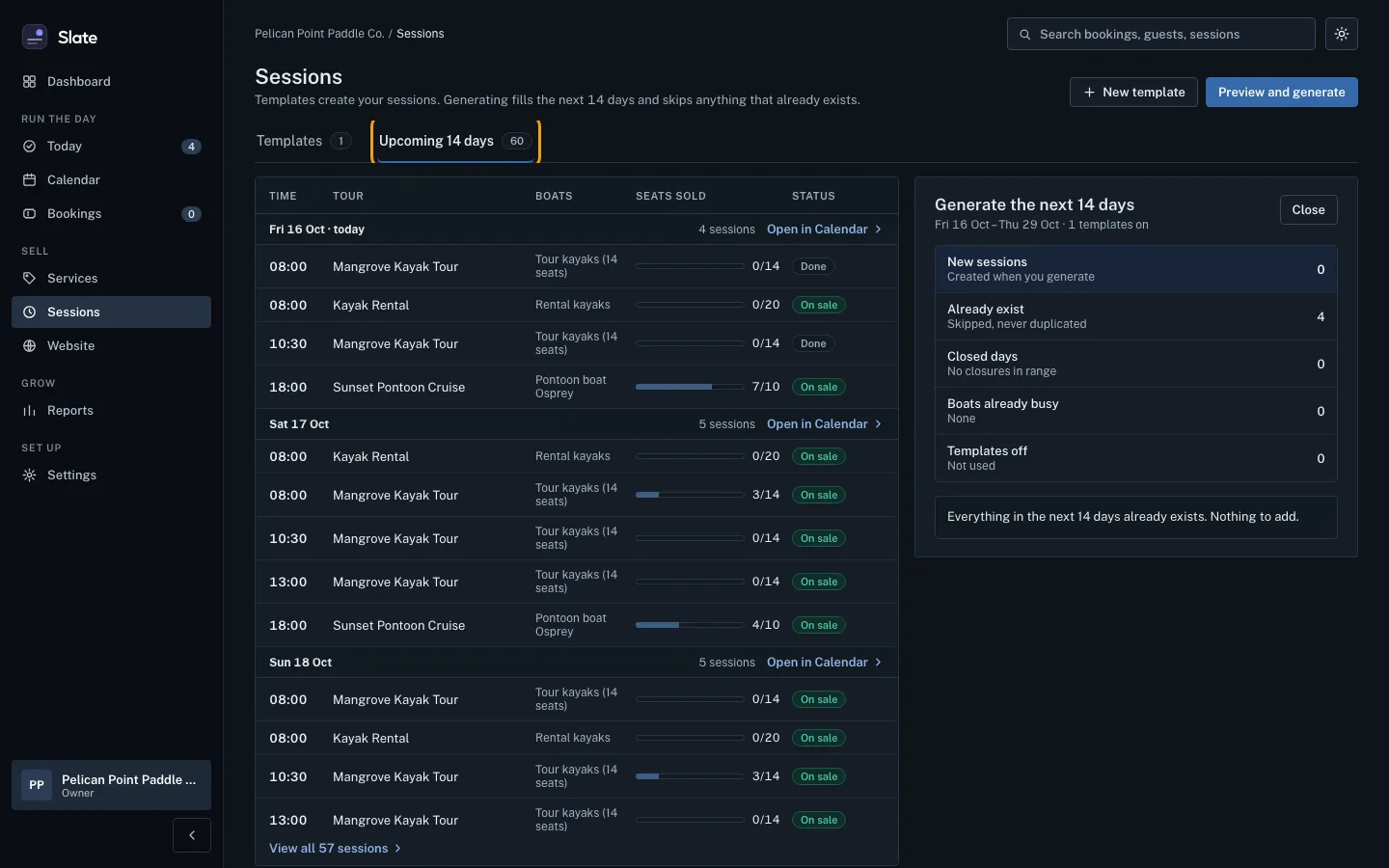Open the Today checkmark icon
The height and width of the screenshot is (868, 1389).
[x=29, y=147]
